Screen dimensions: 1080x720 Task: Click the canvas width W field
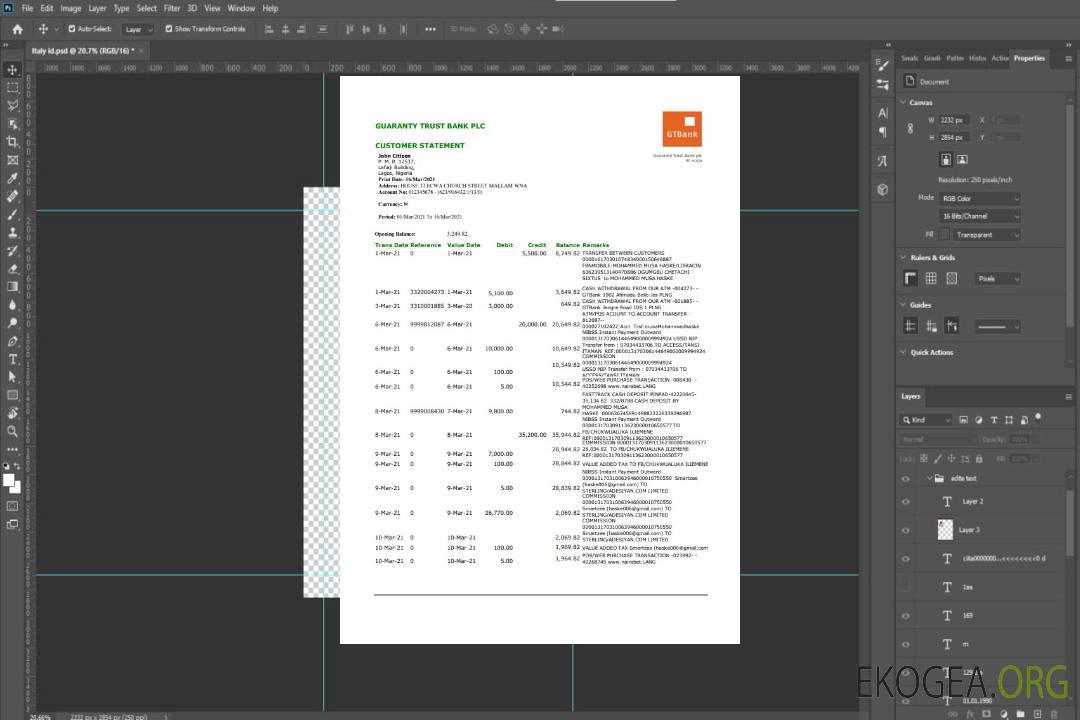(x=954, y=120)
